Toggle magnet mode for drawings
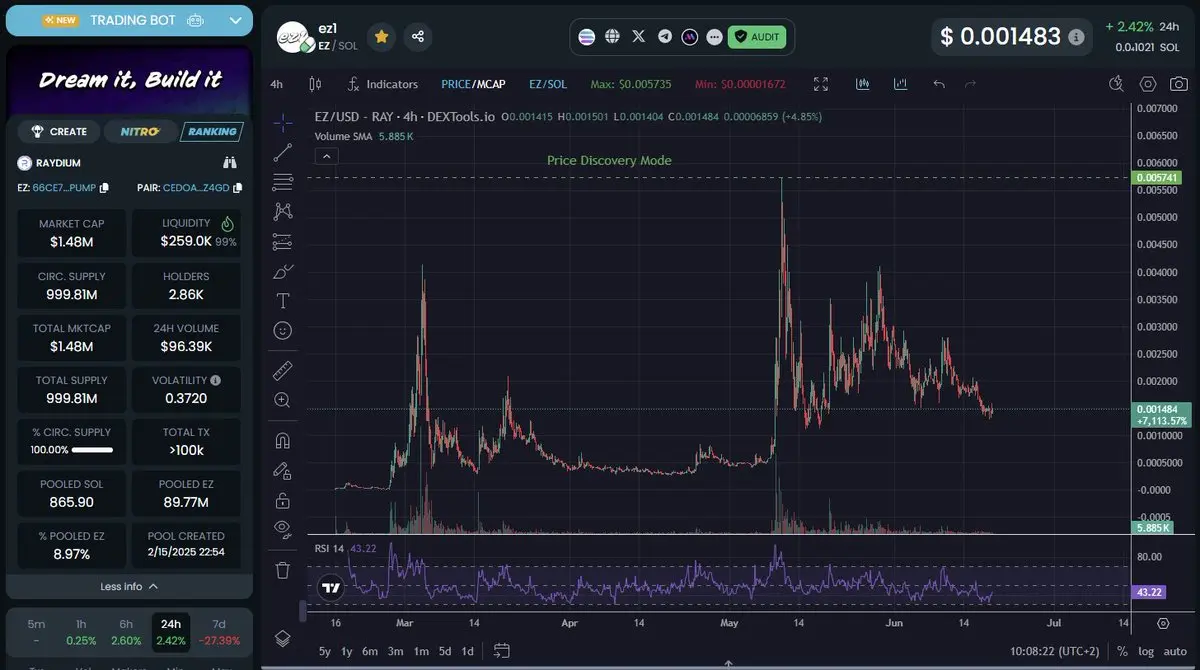 [x=282, y=440]
